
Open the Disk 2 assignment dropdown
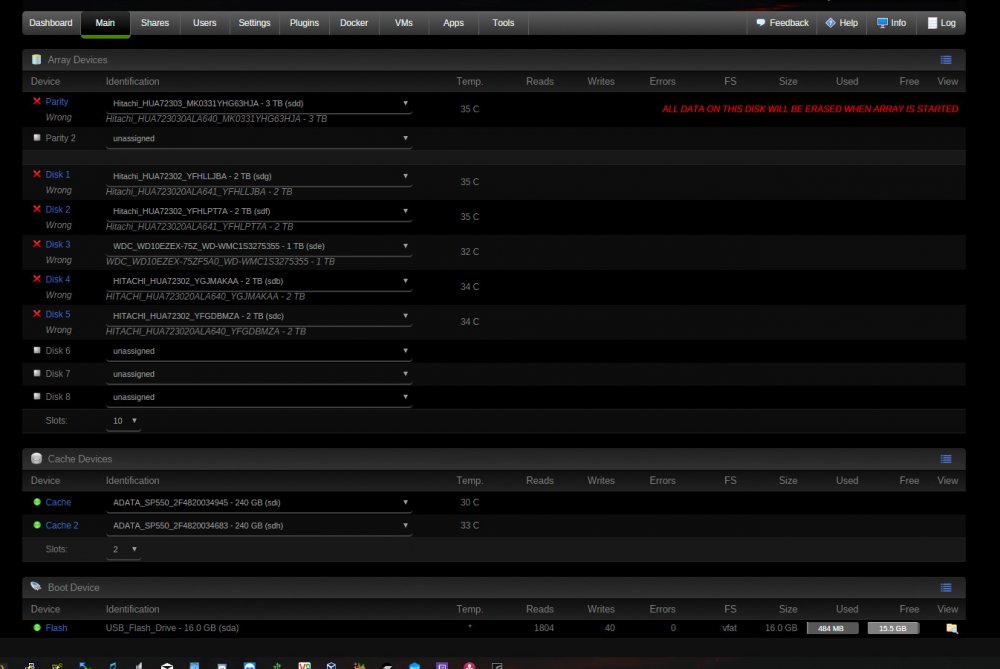click(259, 211)
